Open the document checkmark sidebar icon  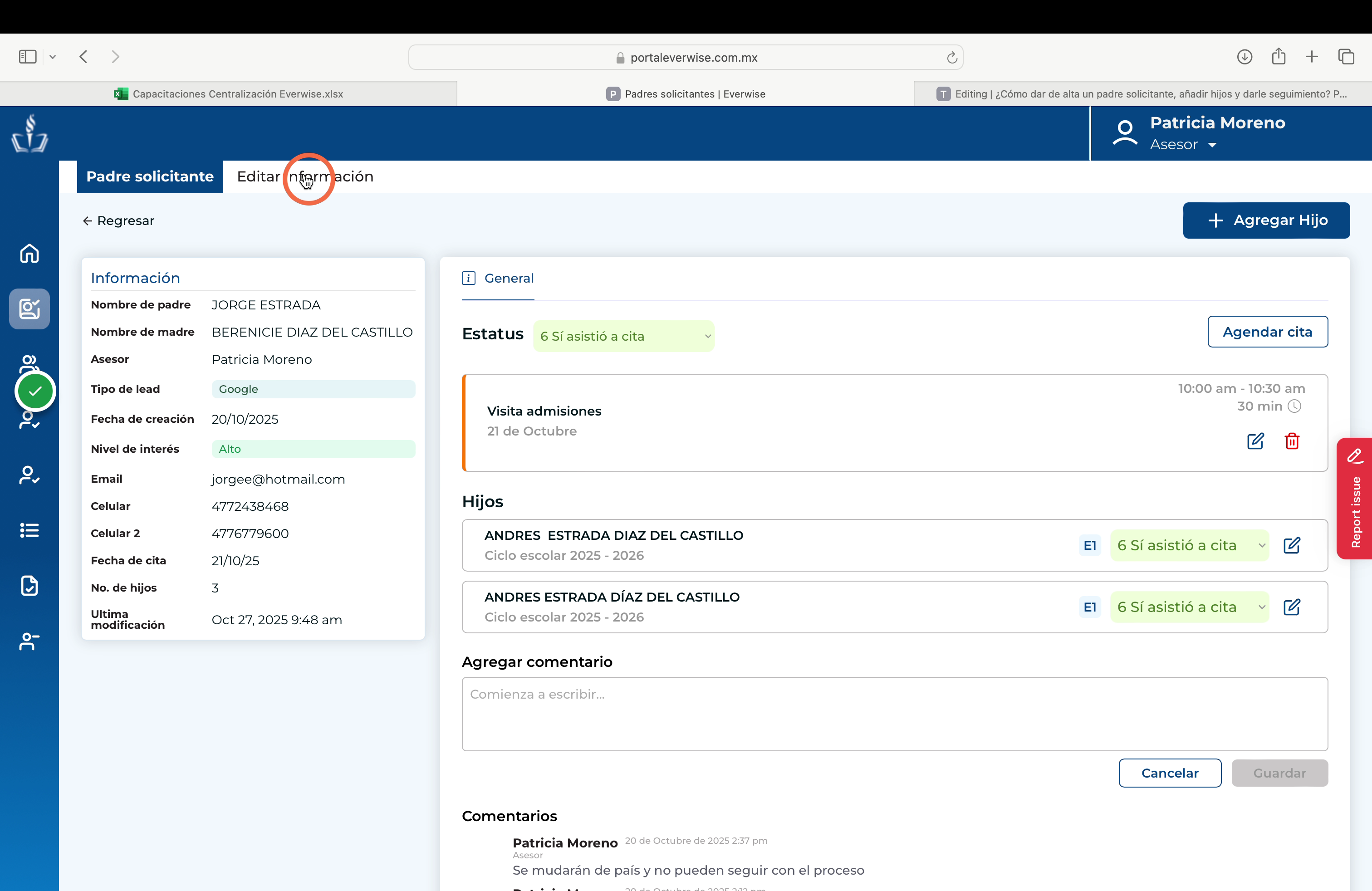(29, 586)
